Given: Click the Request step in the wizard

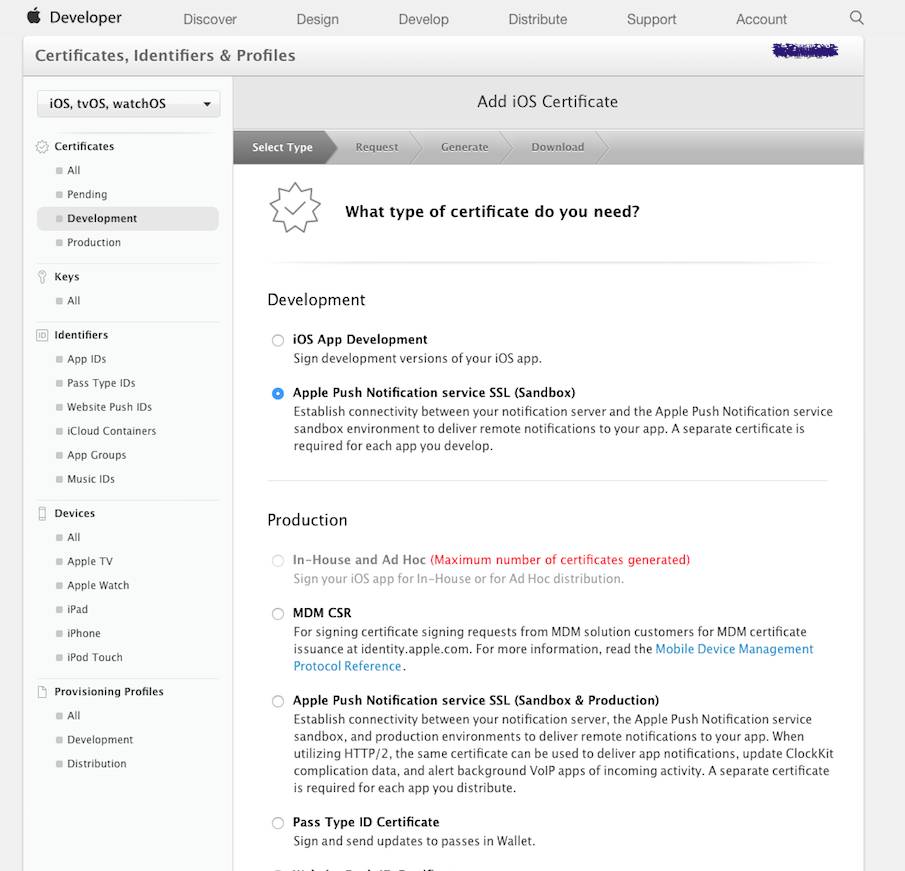Looking at the screenshot, I should point(377,147).
